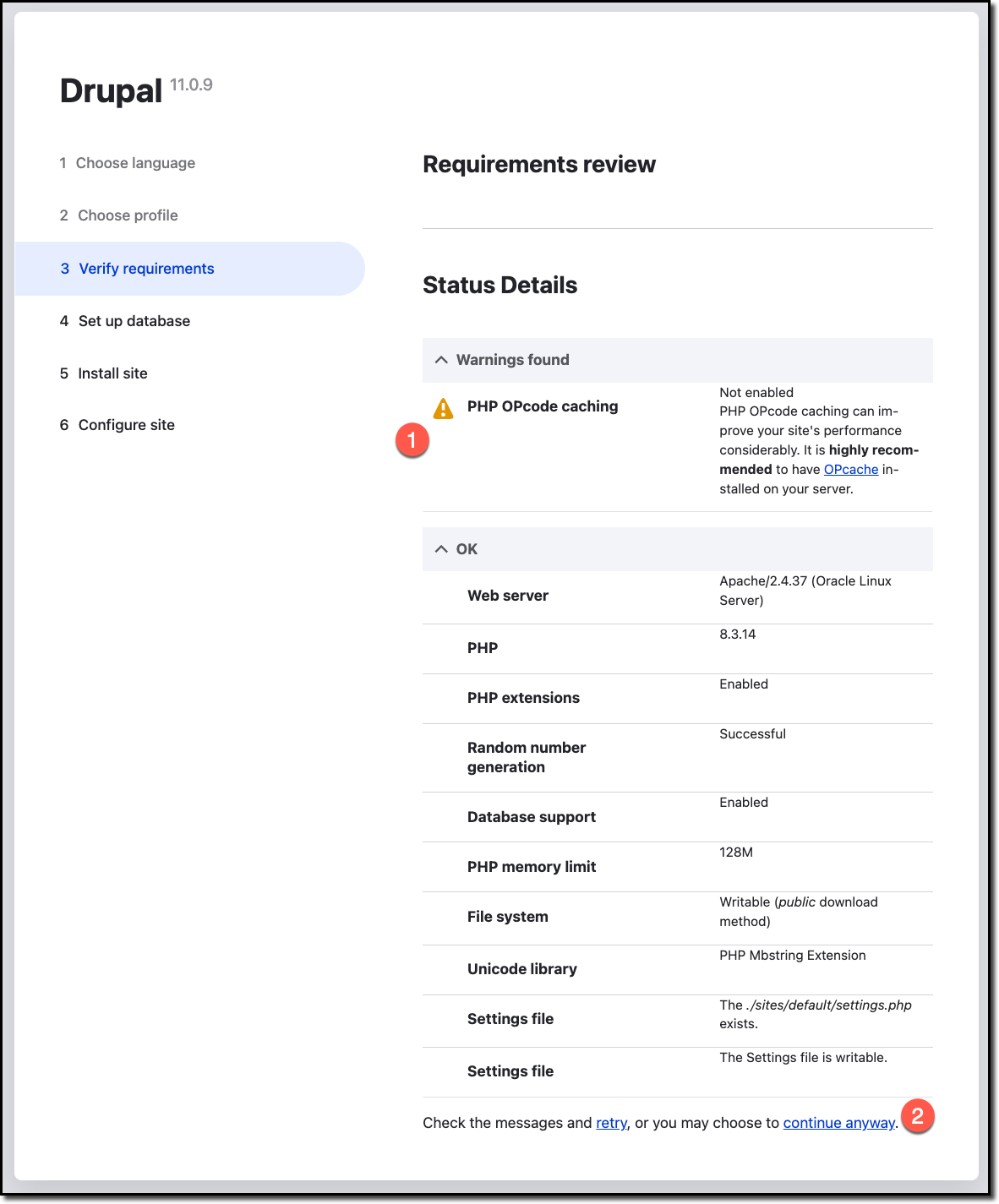Click the highlighted Verify requirements step
The width and height of the screenshot is (999, 1204).
(146, 268)
